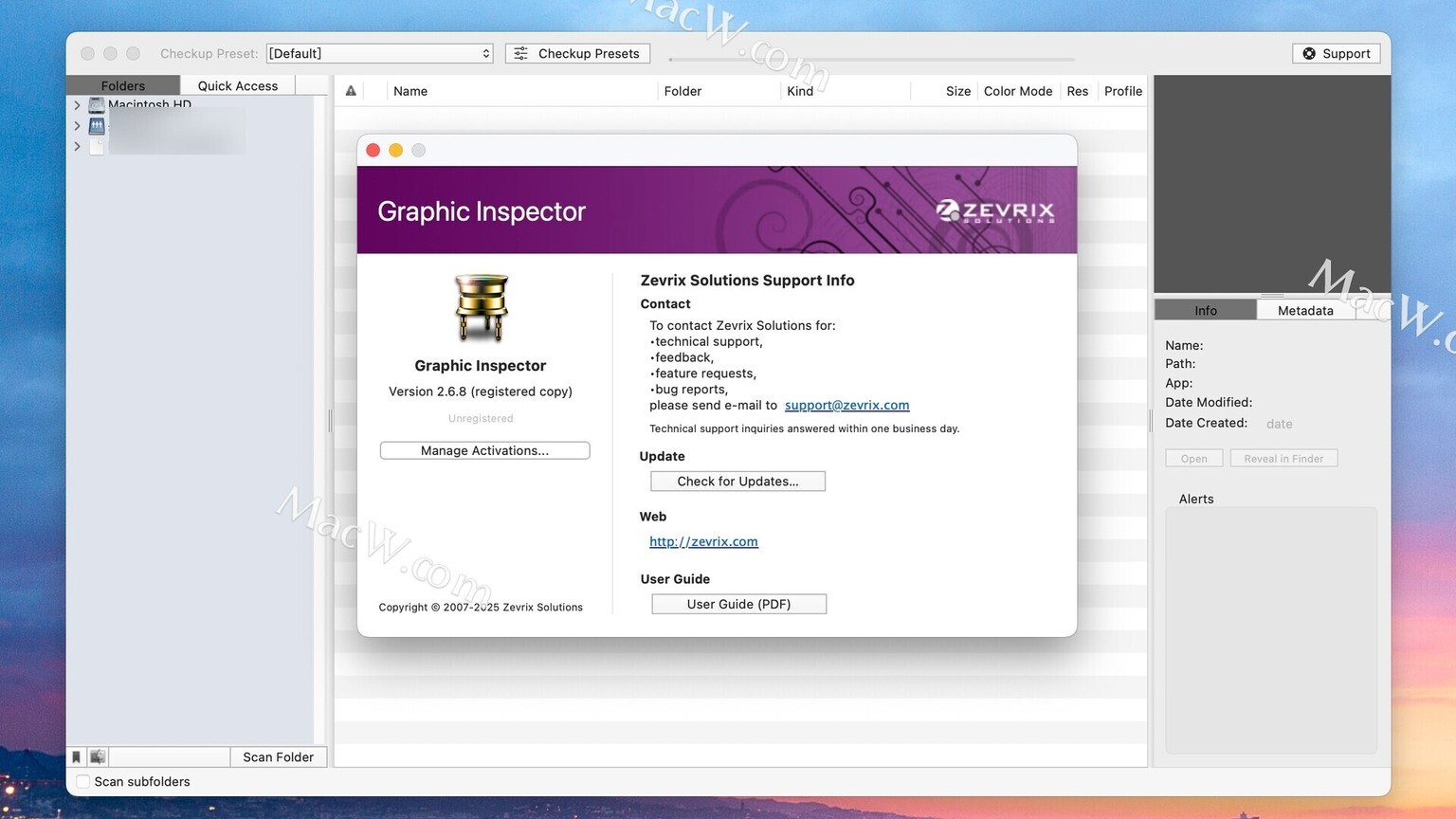
Task: Sort by the Kind column header
Action: point(800,91)
